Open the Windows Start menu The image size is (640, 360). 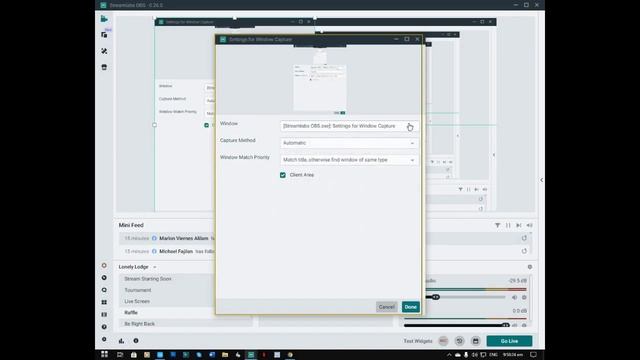(104, 354)
